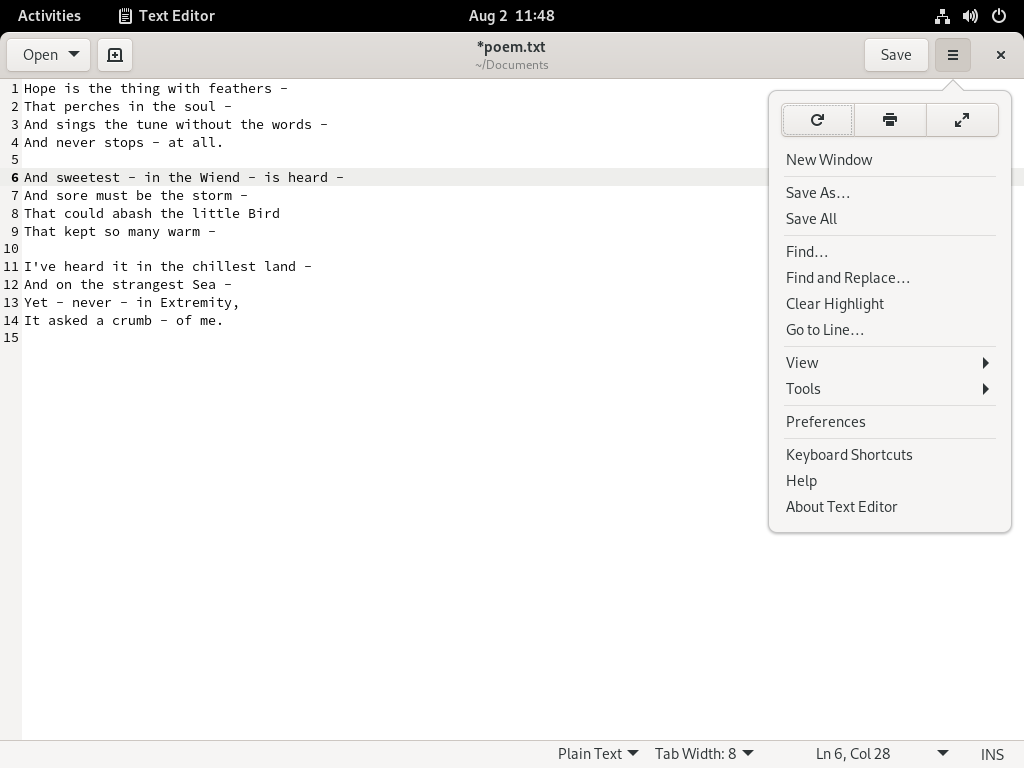Viewport: 1024px width, 768px height.
Task: Open the power menu icon
Action: (x=999, y=16)
